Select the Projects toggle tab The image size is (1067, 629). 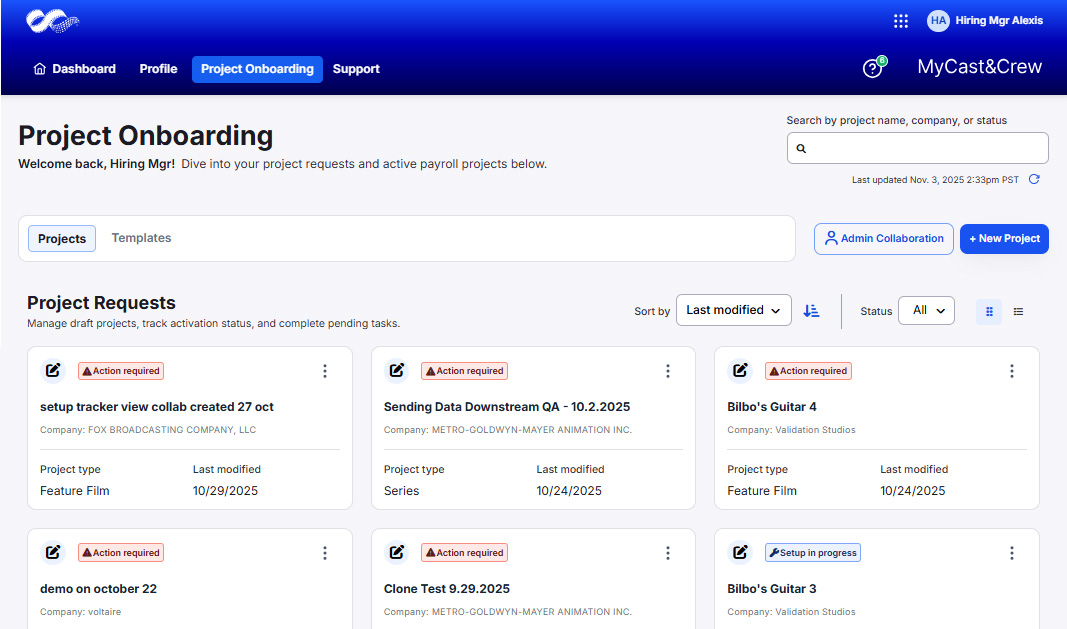pyautogui.click(x=62, y=239)
